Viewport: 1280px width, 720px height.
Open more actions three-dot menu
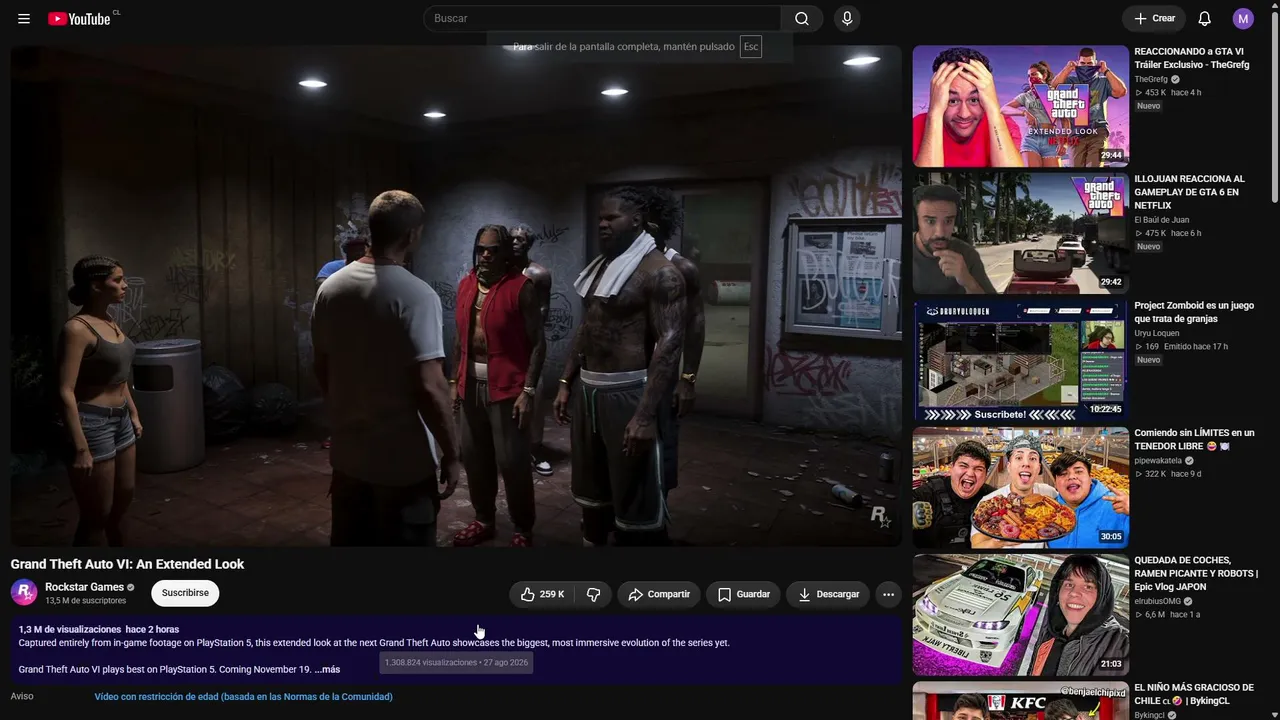coord(888,594)
